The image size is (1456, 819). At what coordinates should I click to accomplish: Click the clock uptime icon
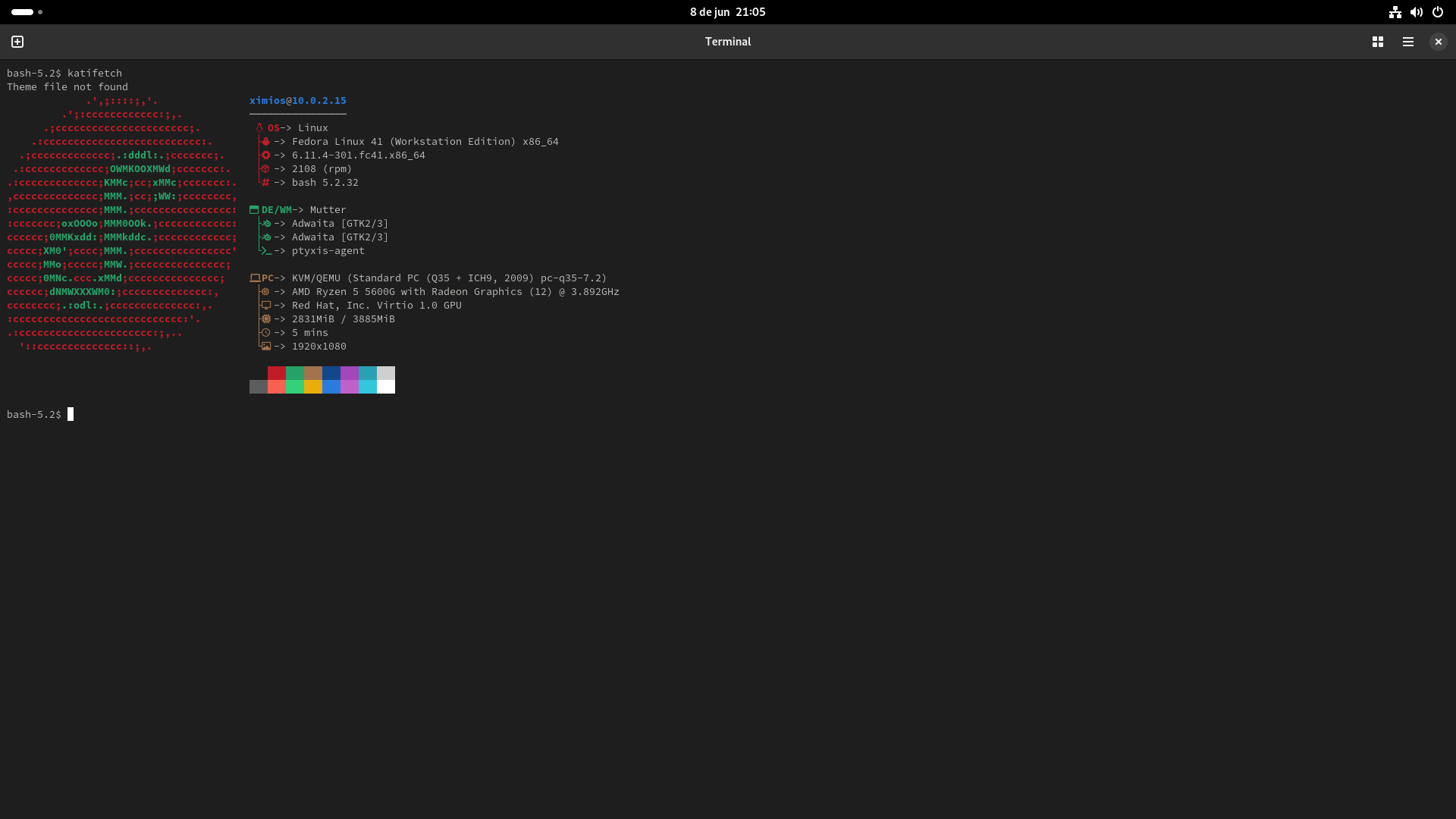coord(265,333)
